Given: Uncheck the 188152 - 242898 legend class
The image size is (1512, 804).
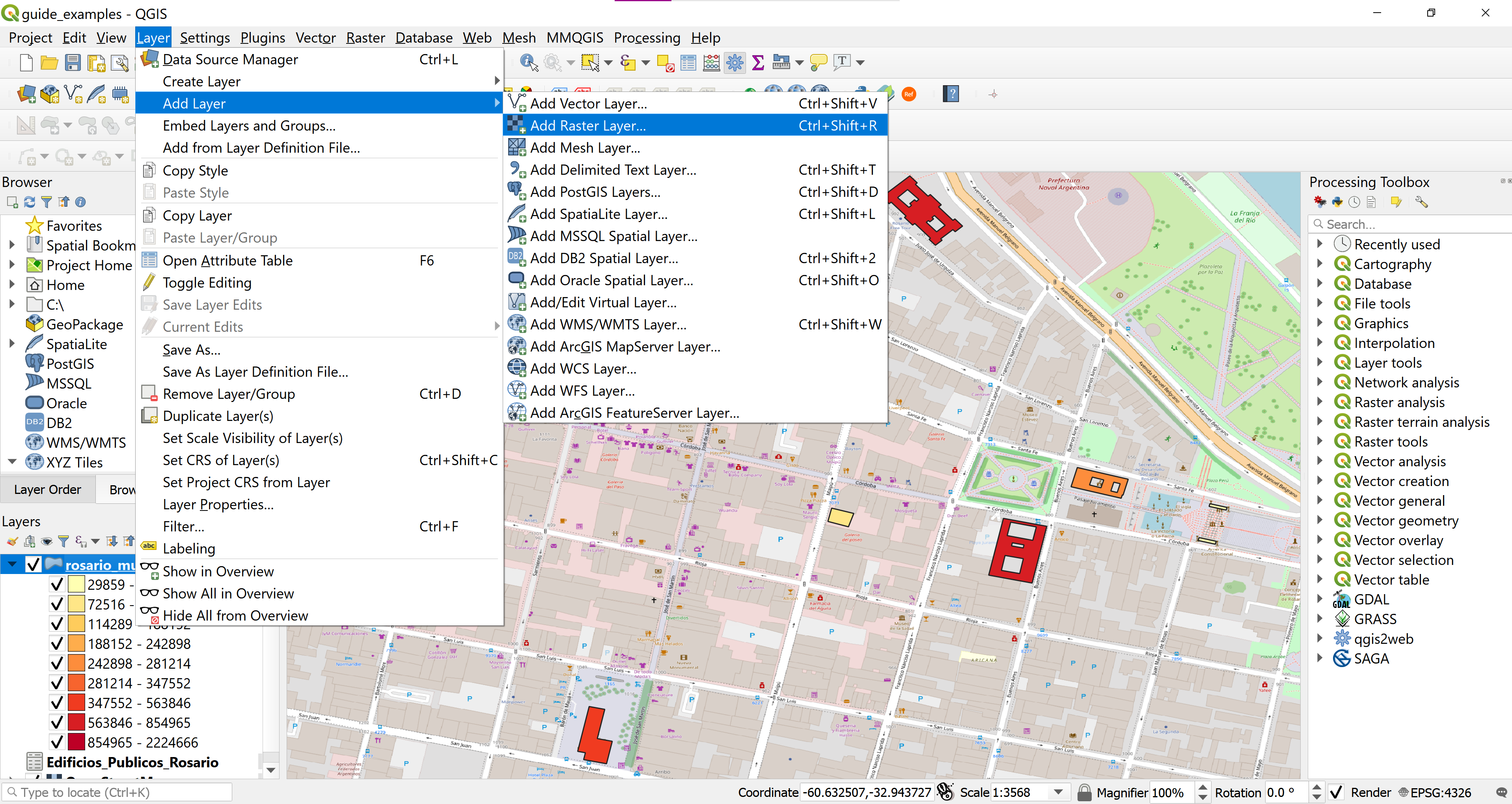Looking at the screenshot, I should pos(57,644).
